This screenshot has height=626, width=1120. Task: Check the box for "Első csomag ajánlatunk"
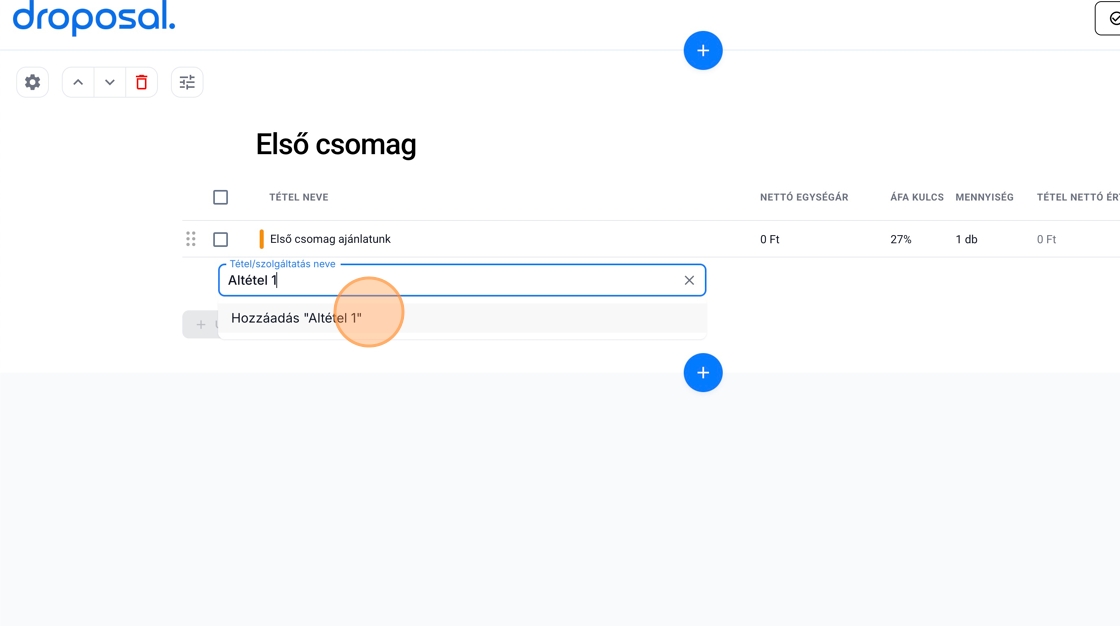pos(221,239)
